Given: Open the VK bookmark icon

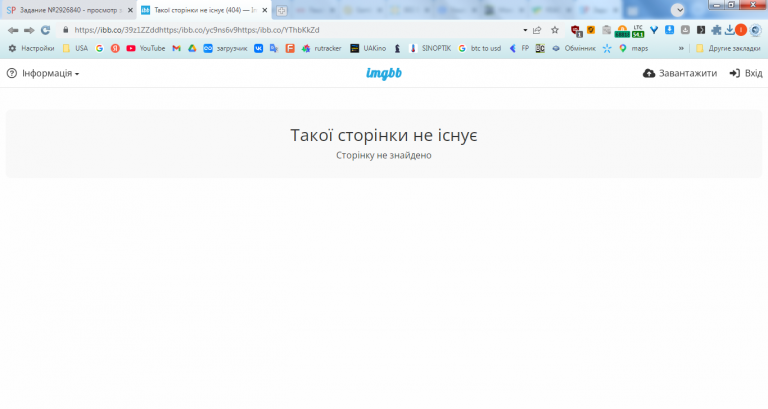Looking at the screenshot, I should [258, 48].
